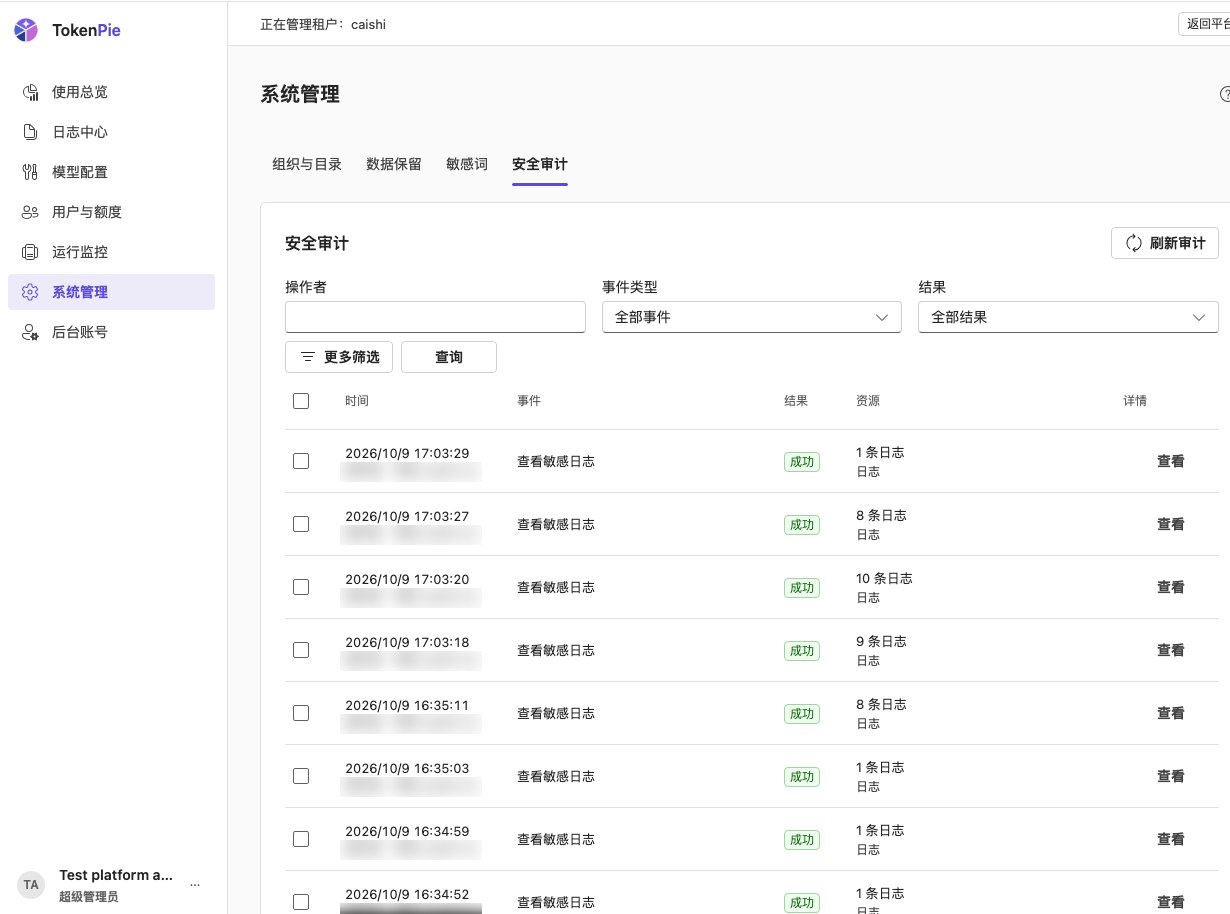This screenshot has height=914, width=1230.
Task: Open the 事件类型 全部事件 dropdown
Action: [752, 317]
